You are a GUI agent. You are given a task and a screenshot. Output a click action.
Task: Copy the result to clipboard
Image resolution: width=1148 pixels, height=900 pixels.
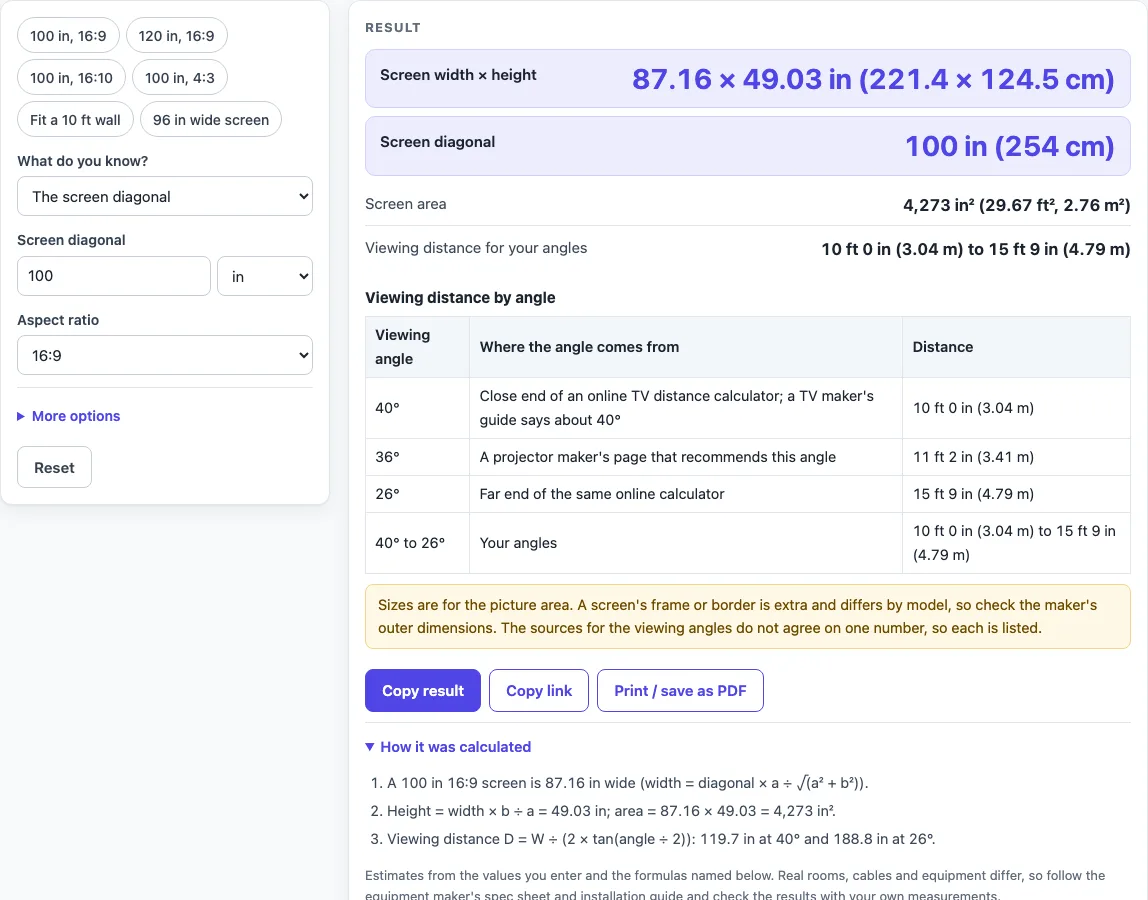(423, 691)
